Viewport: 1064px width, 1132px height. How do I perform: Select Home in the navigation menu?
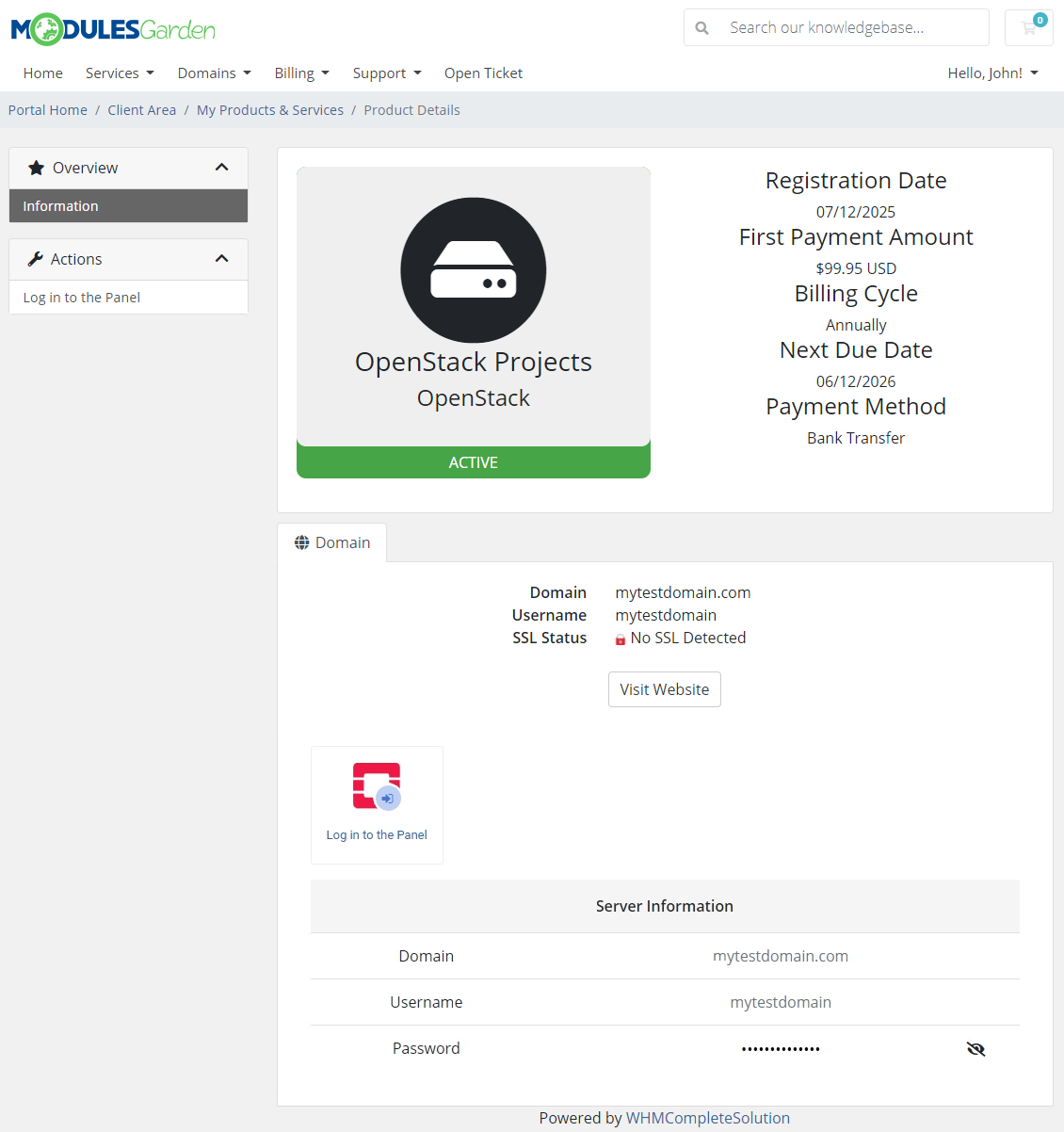[x=42, y=73]
